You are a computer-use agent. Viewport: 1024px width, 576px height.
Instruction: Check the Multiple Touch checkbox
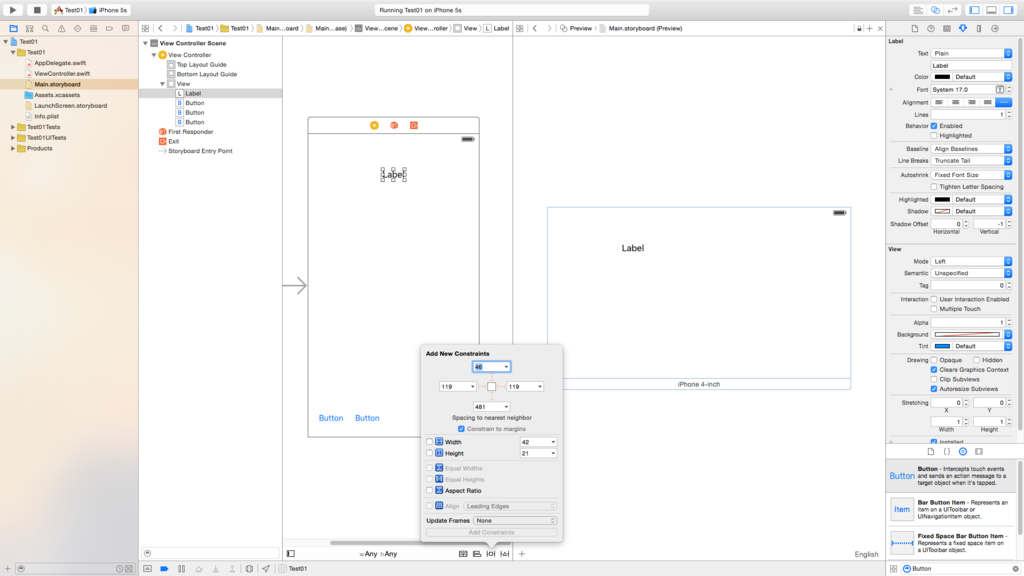[934, 308]
